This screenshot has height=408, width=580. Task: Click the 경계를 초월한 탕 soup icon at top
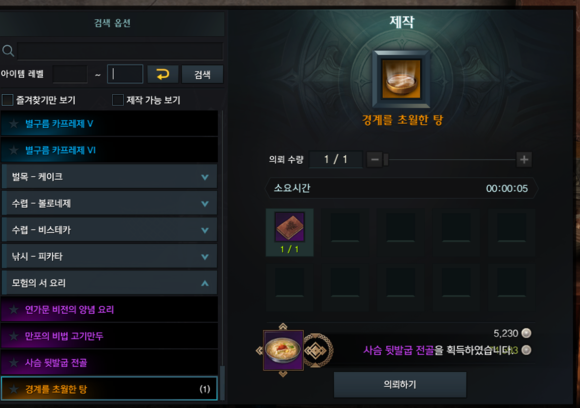[401, 79]
